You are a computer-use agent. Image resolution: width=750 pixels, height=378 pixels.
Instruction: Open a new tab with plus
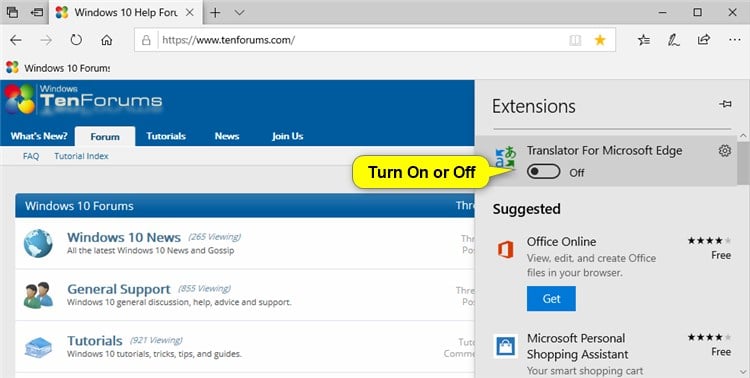tap(215, 12)
